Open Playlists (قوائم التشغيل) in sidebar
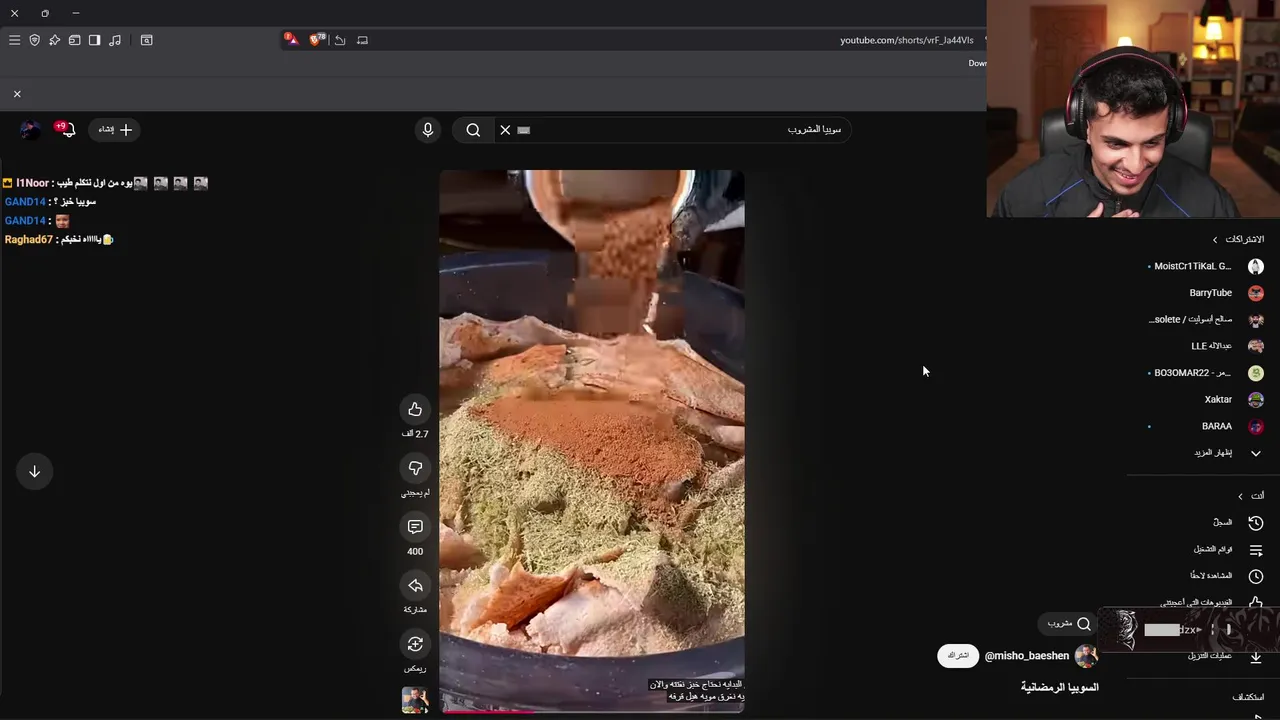Image resolution: width=1280 pixels, height=720 pixels. (x=1228, y=549)
